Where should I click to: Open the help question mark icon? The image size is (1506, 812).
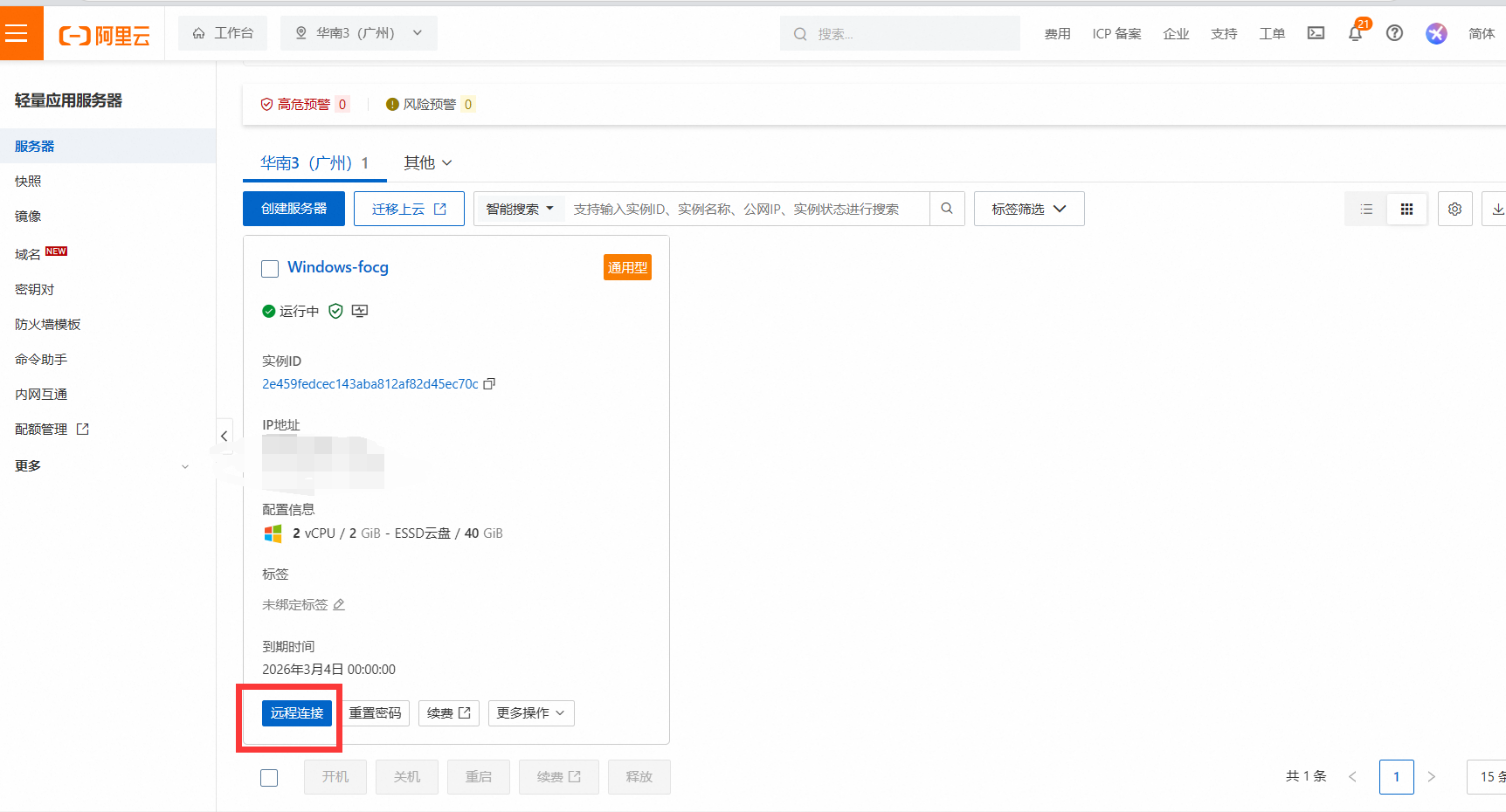(x=1395, y=33)
